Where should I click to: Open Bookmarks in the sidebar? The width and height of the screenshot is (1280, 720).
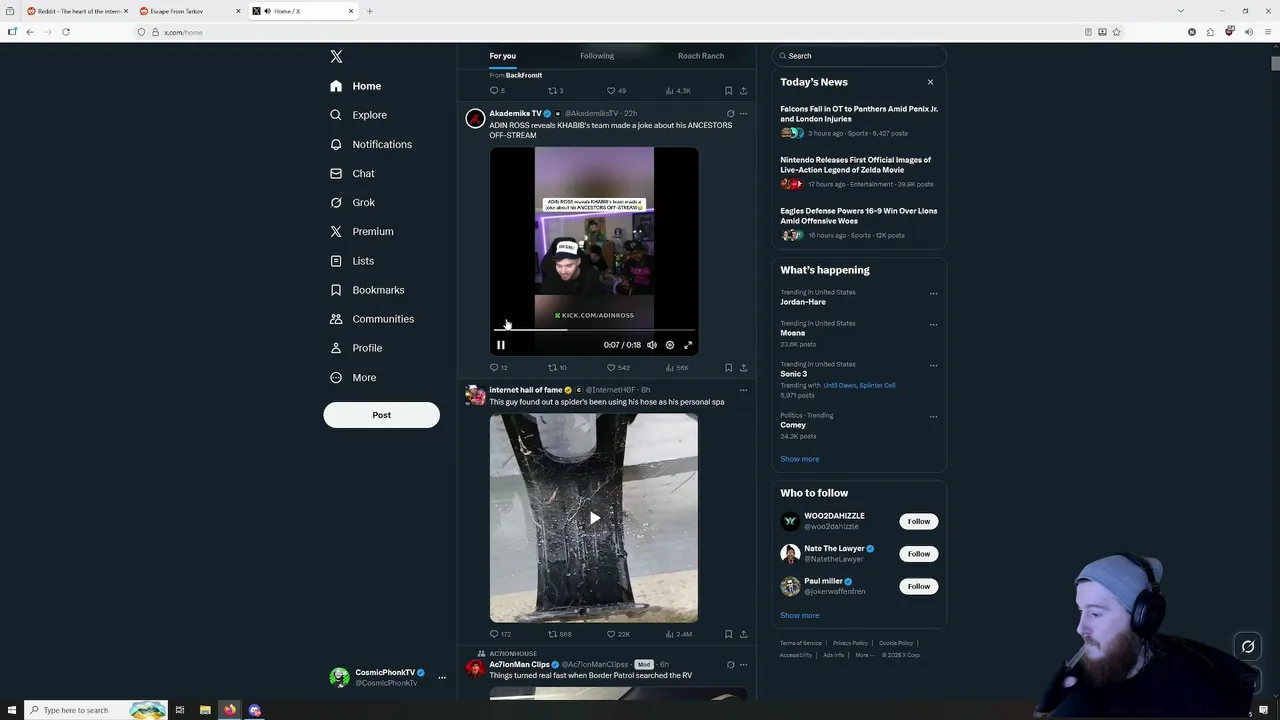[367, 290]
